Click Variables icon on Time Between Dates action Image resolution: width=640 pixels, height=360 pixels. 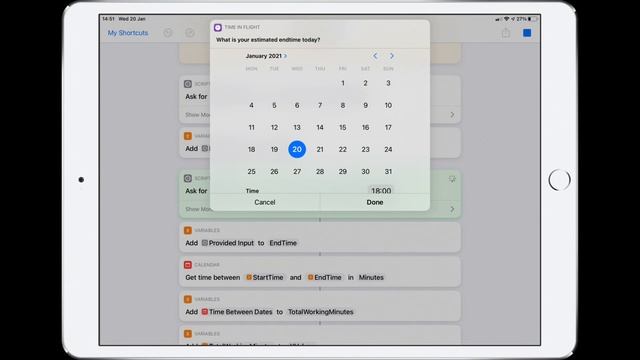click(x=188, y=299)
